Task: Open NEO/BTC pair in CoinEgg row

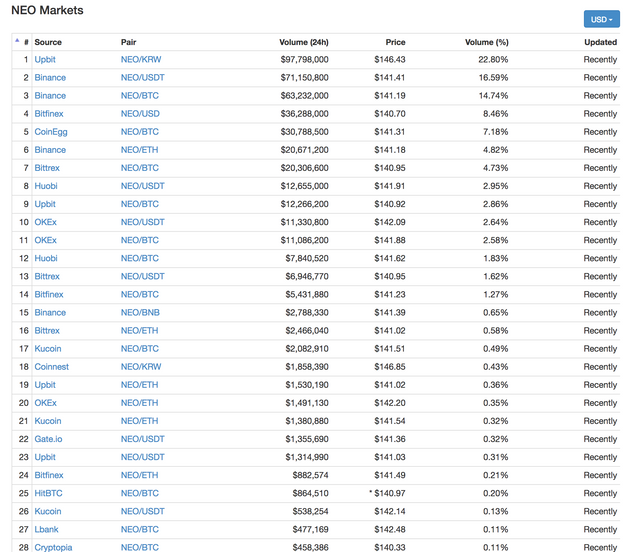Action: (140, 132)
